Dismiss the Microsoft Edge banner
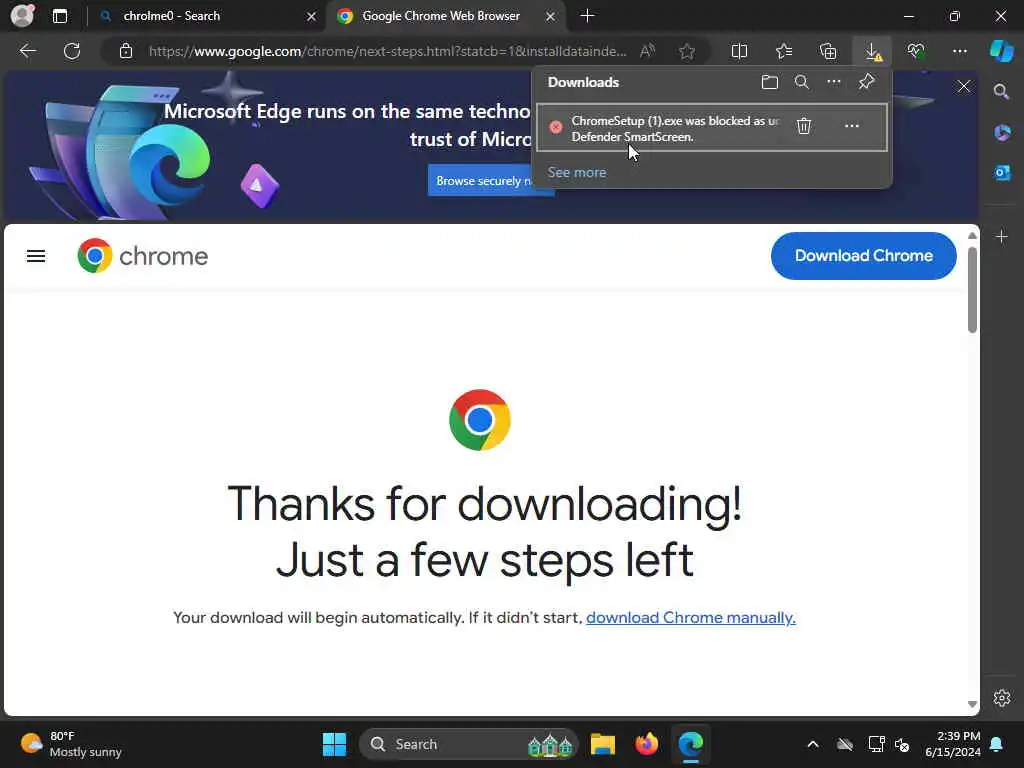 pyautogui.click(x=964, y=86)
